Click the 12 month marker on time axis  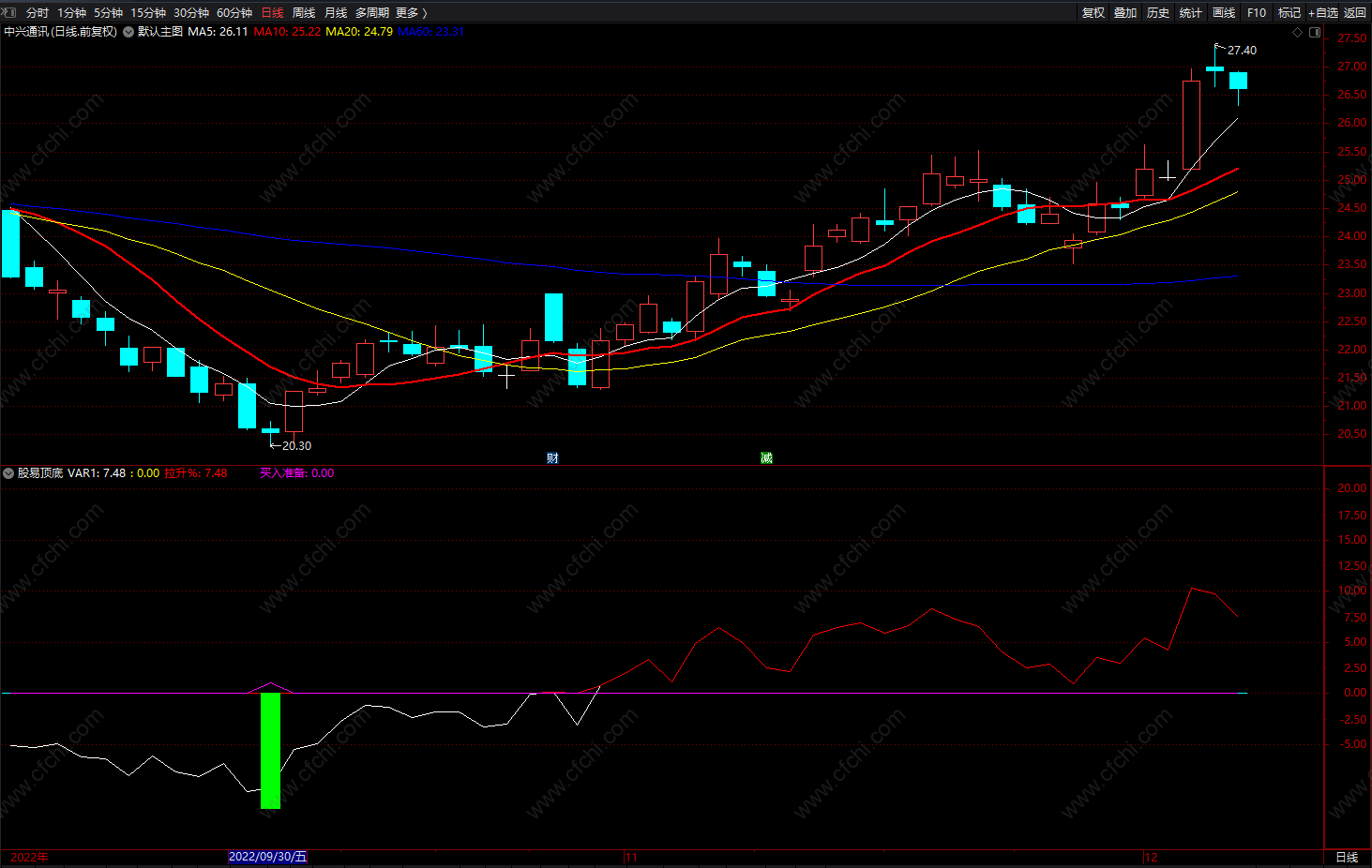(1151, 857)
